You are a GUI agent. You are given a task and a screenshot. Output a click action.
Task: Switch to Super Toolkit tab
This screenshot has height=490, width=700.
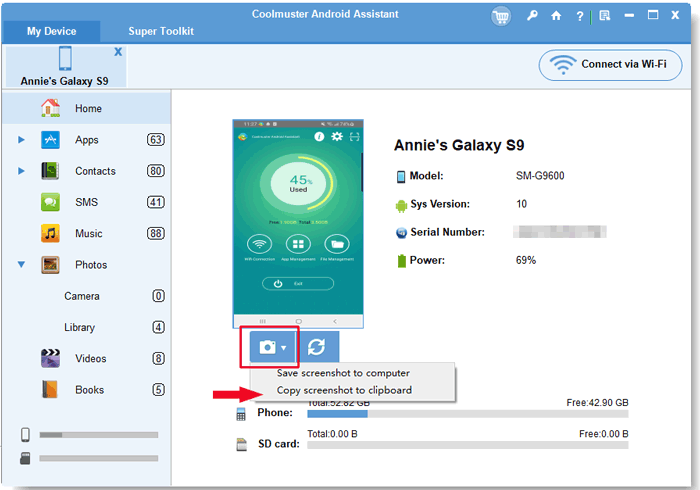161,31
